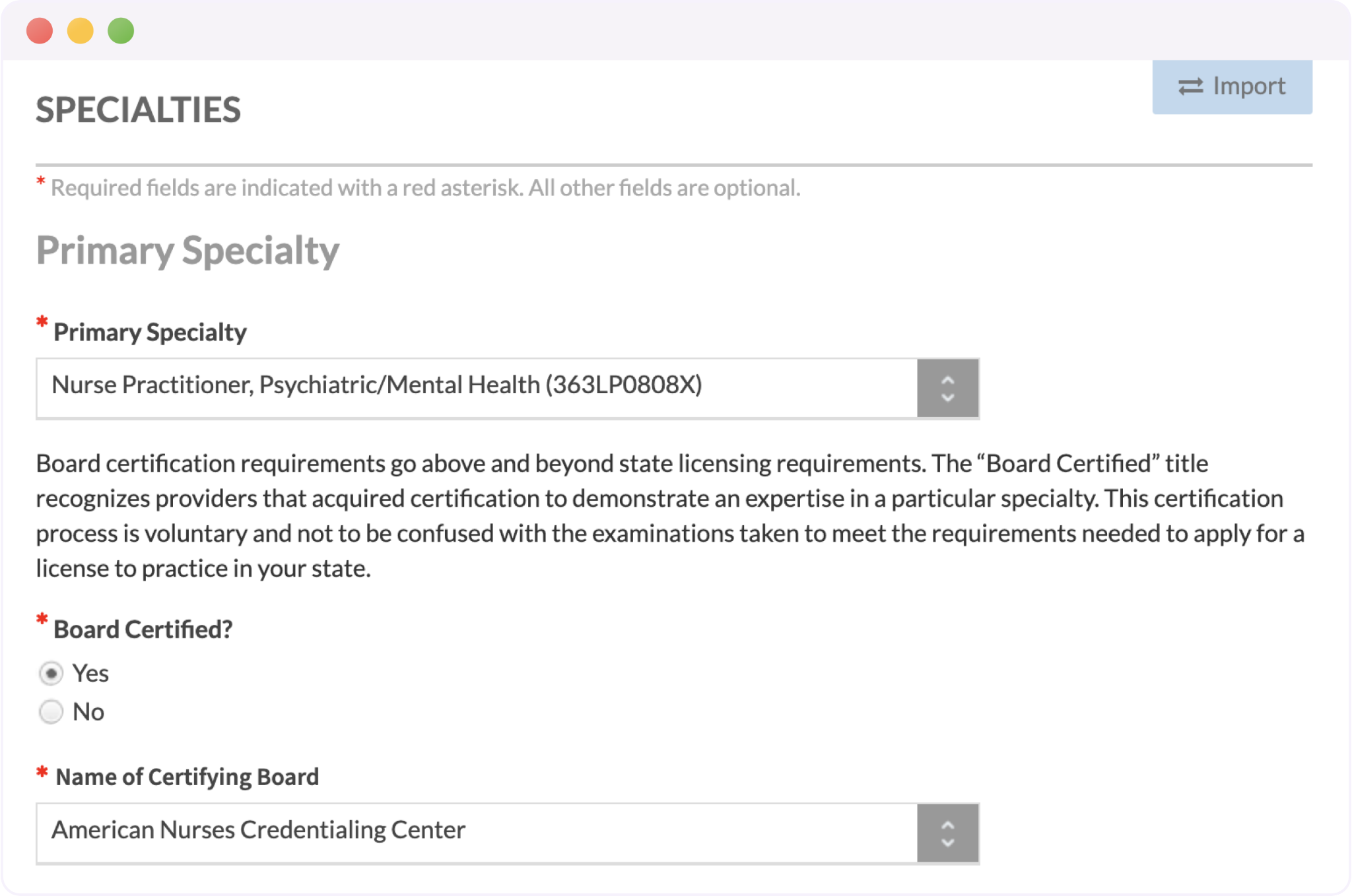Click the SPECIALTIES page heading
The width and height of the screenshot is (1352, 896).
click(139, 110)
